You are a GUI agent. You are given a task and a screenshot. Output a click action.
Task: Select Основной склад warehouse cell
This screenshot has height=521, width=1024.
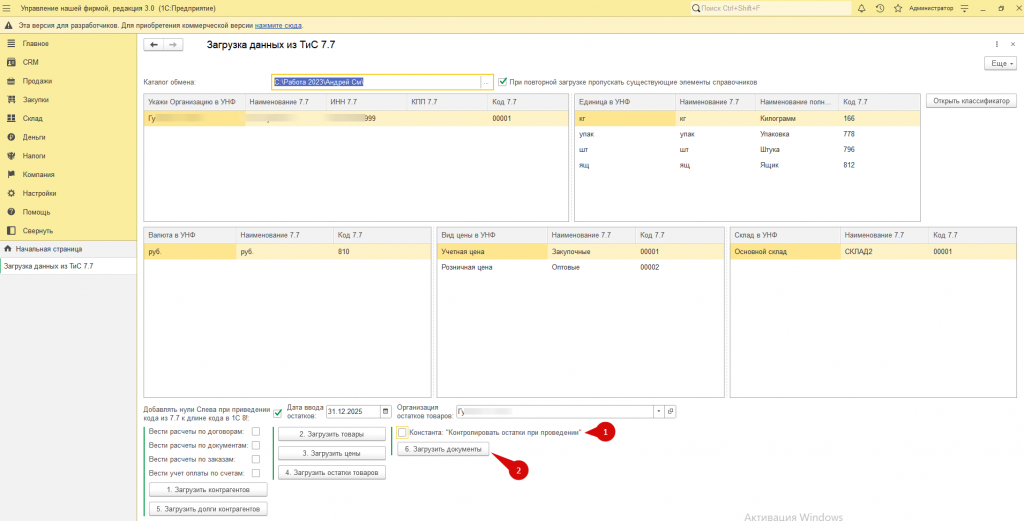pyautogui.click(x=786, y=251)
